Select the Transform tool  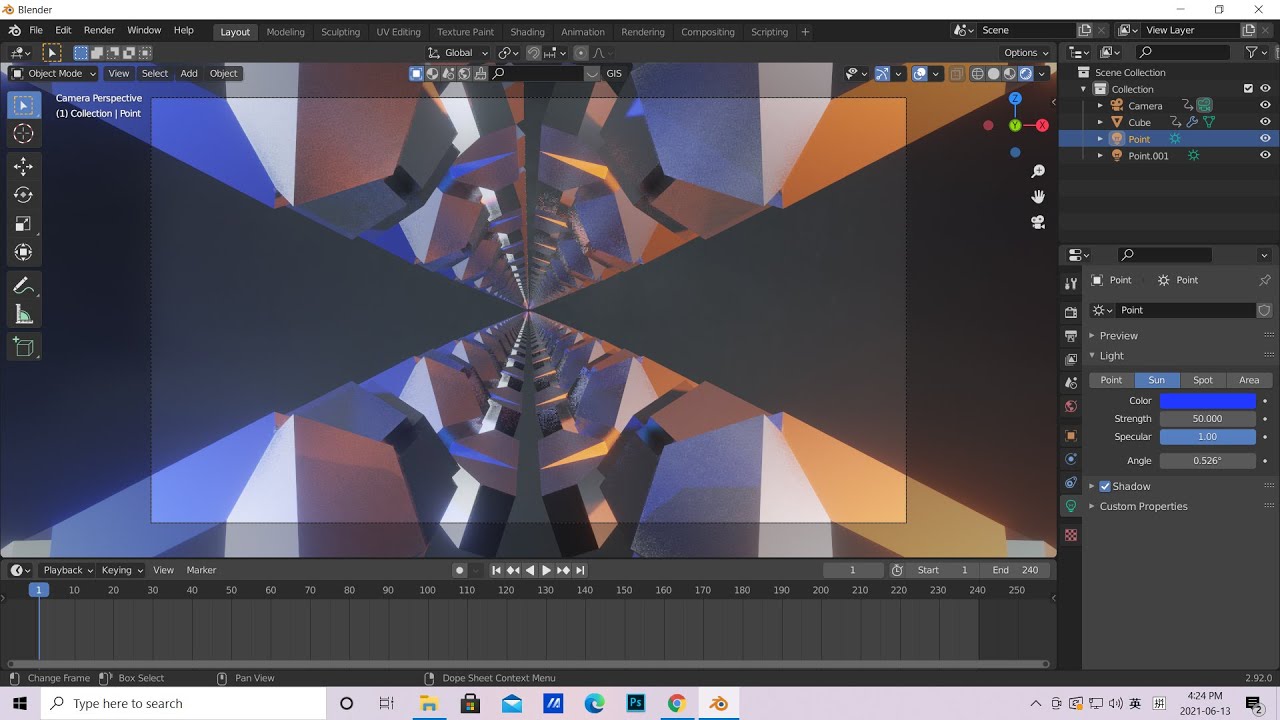point(24,253)
